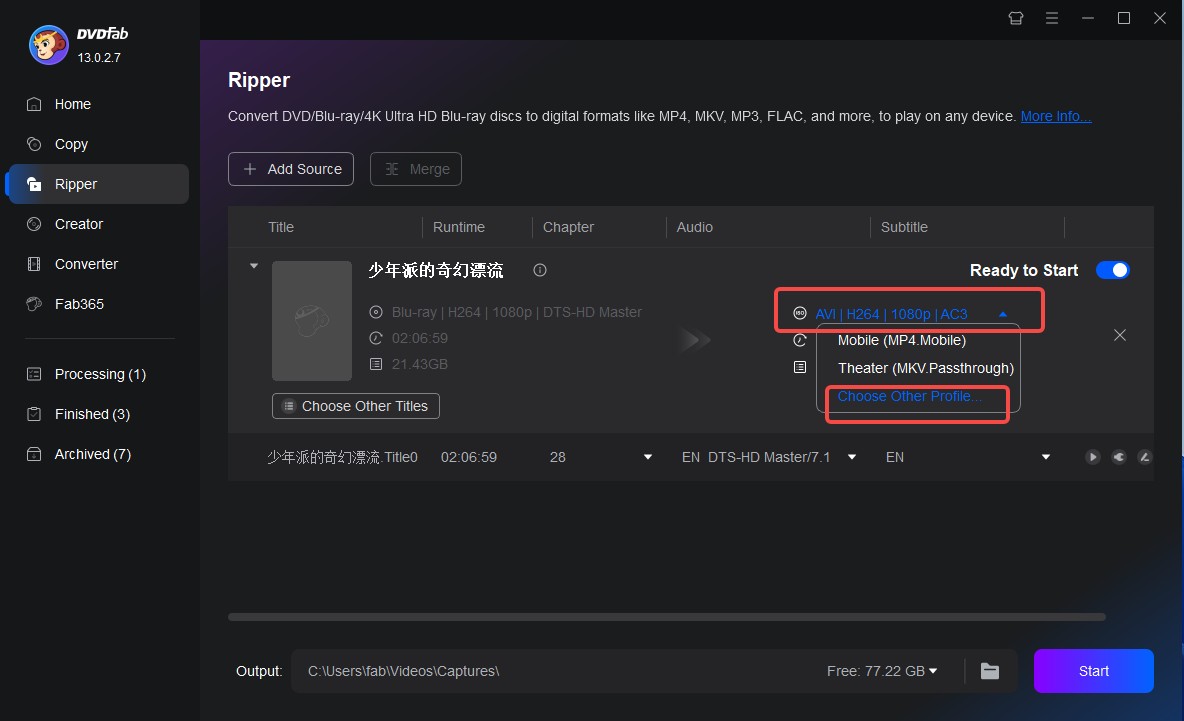
Task: Go to the Converter module
Action: [x=97, y=264]
